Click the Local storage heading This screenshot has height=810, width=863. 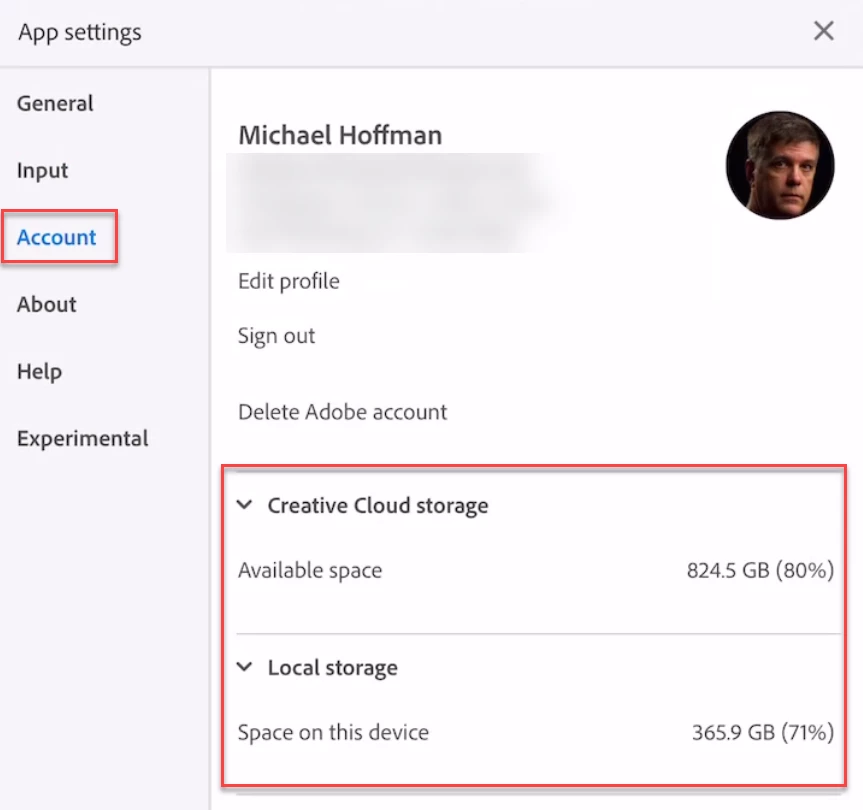click(332, 668)
